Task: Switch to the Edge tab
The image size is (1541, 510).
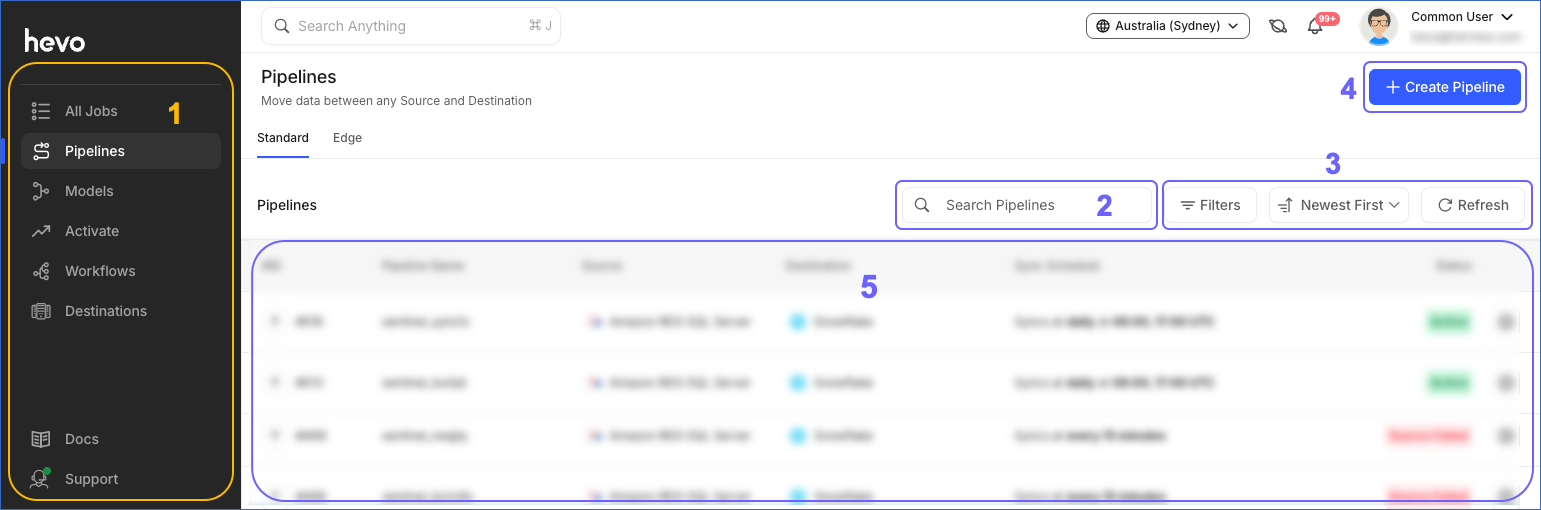Action: coord(347,138)
